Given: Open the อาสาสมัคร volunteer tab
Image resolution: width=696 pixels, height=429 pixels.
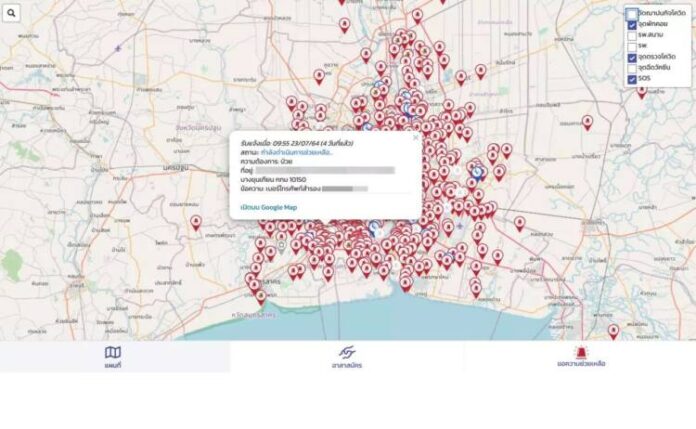Looking at the screenshot, I should coord(347,357).
